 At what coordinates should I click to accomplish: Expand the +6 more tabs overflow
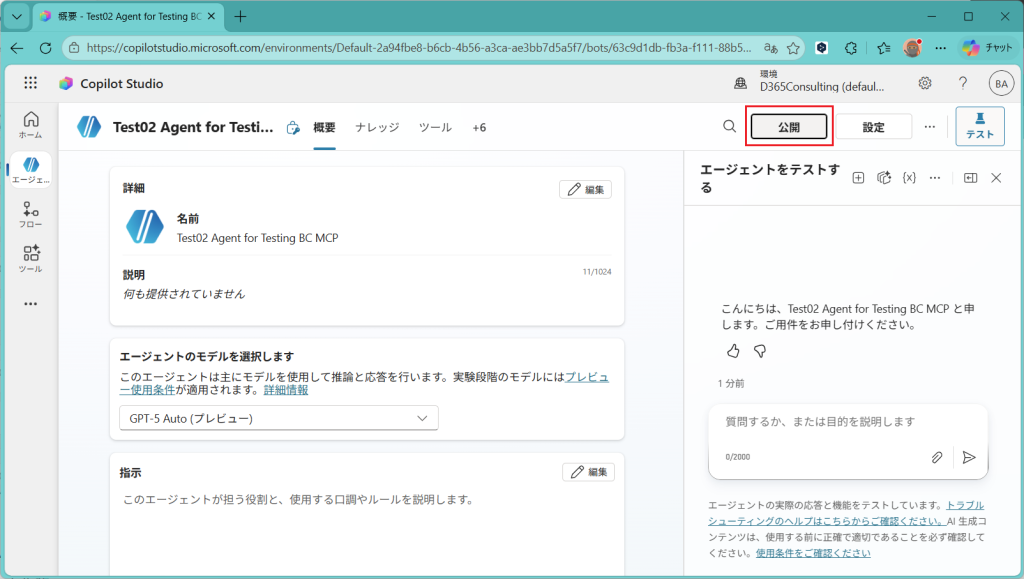pyautogui.click(x=478, y=127)
